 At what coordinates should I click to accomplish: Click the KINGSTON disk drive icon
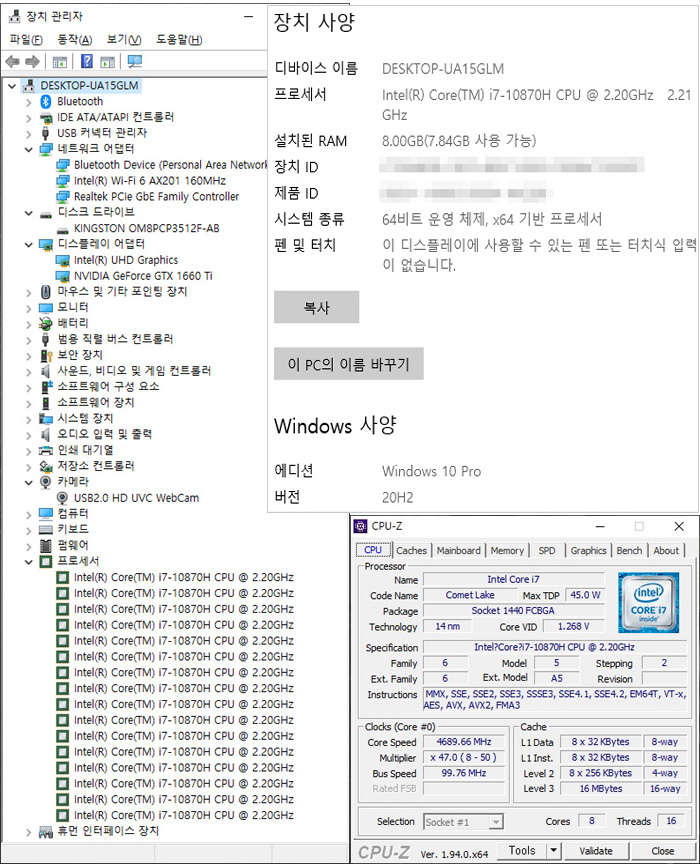click(63, 229)
